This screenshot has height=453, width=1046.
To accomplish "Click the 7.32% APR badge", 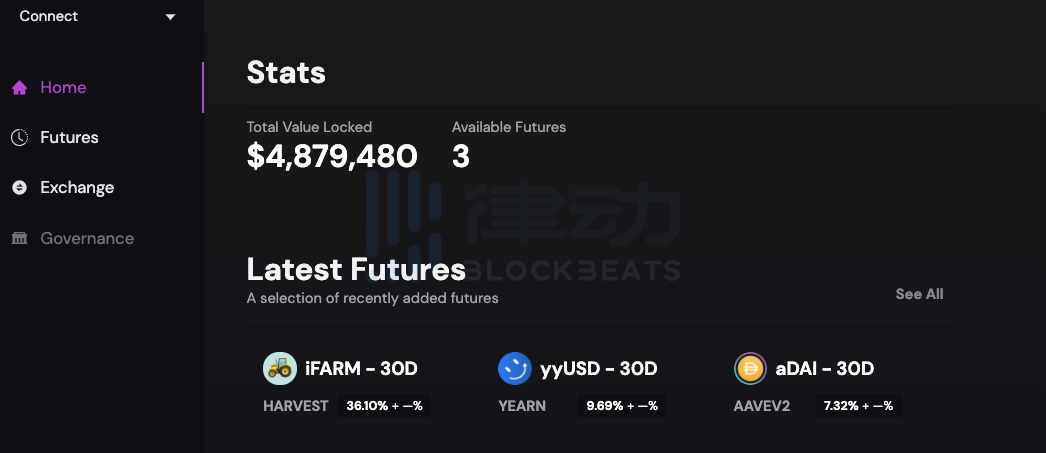I will (859, 406).
